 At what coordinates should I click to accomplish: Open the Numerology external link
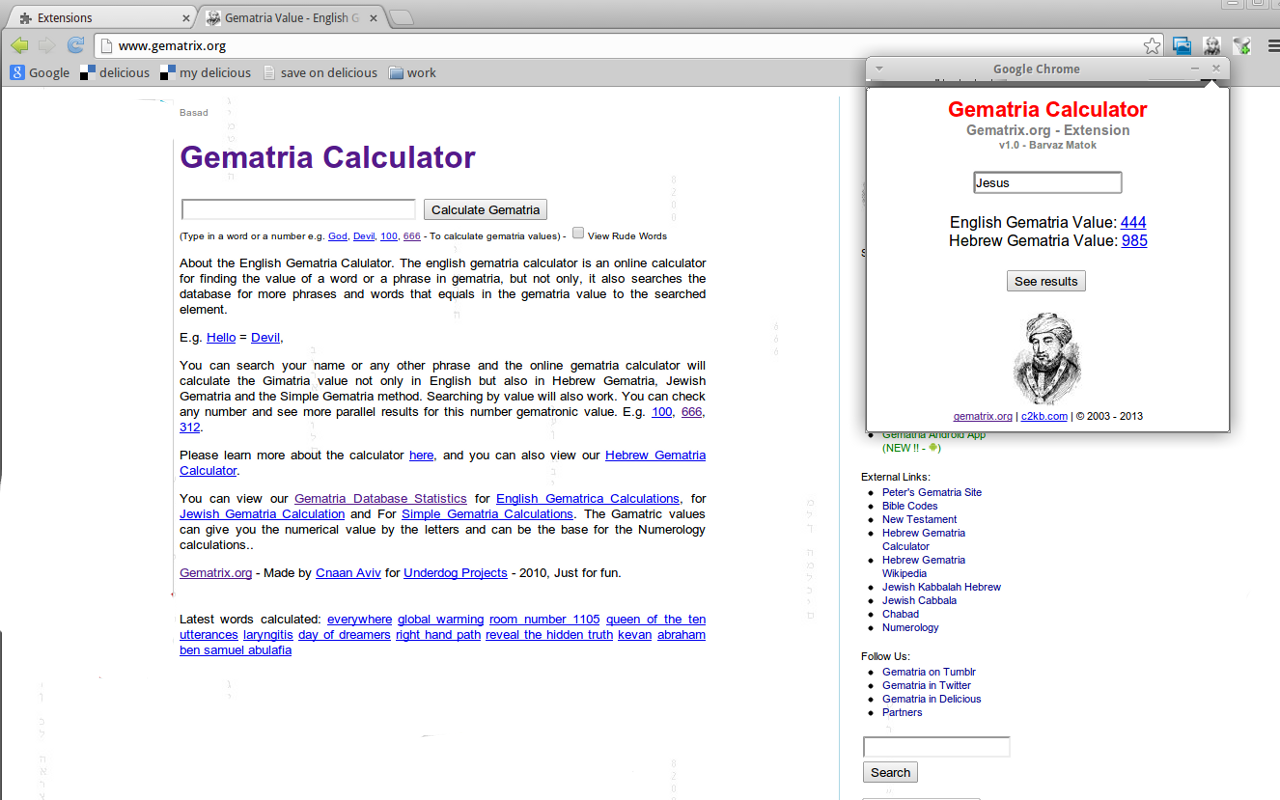coord(910,628)
